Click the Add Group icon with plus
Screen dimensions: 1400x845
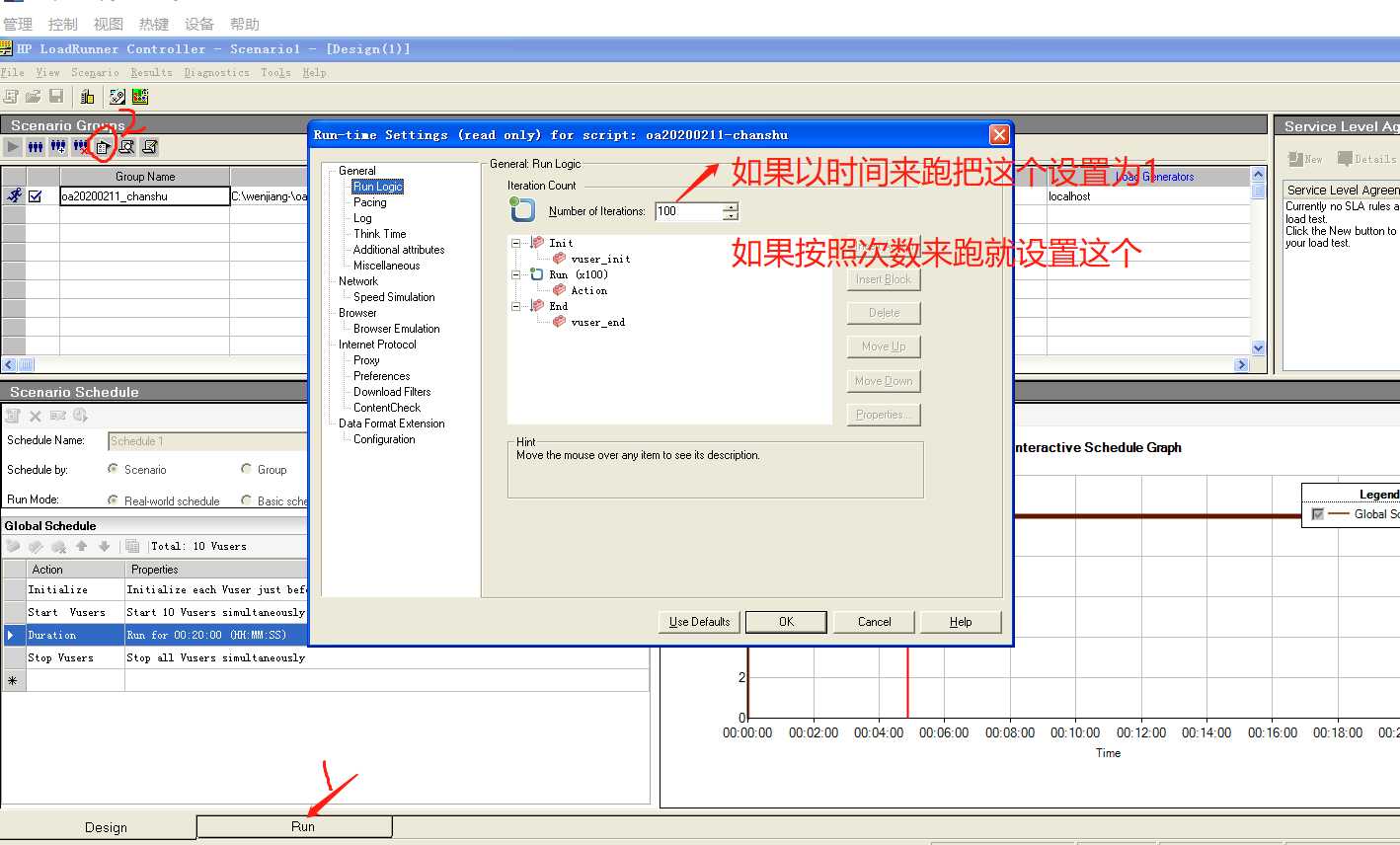coord(58,147)
